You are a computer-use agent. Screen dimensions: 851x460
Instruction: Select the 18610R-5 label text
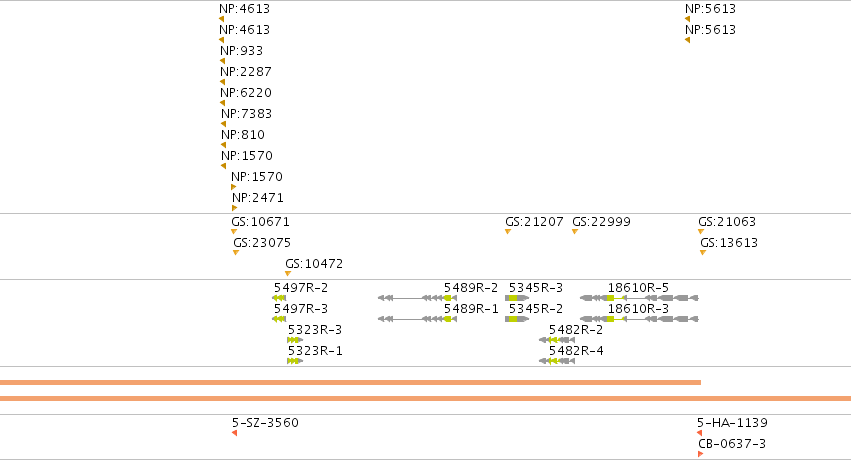[x=638, y=288]
